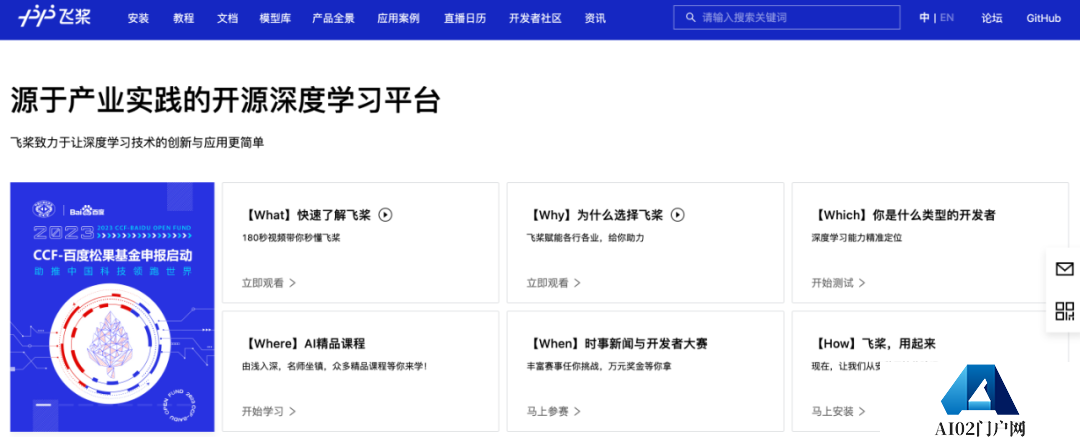The width and height of the screenshot is (1080, 437).
Task: Open the GitHub link
Action: pyautogui.click(x=1043, y=19)
